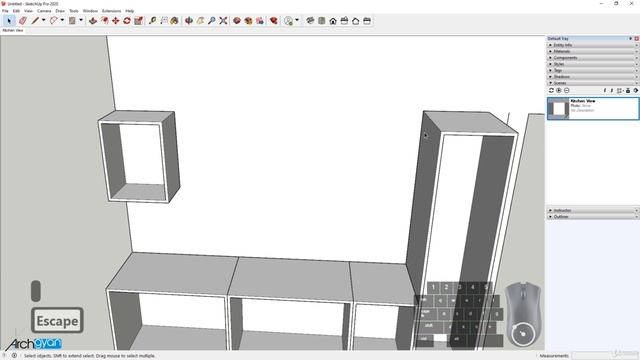Expand the Instructor panel

(593, 210)
